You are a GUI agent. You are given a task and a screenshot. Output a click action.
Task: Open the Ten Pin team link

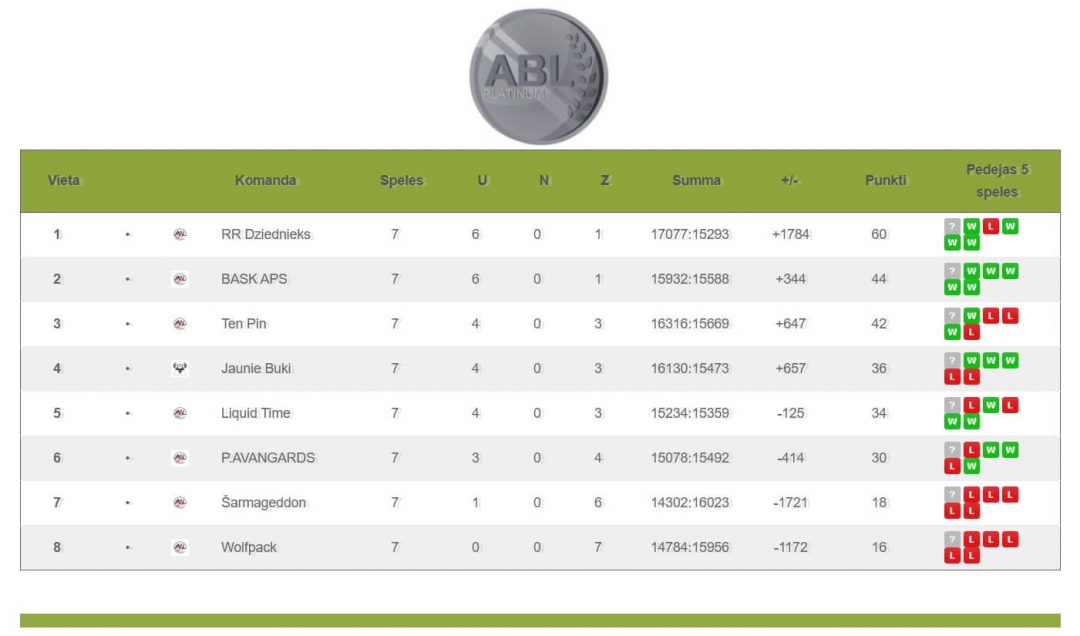(x=244, y=324)
